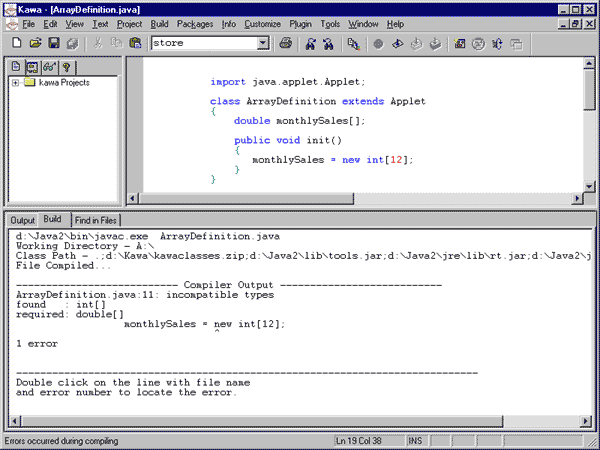This screenshot has width=600, height=450.
Task: Open the Build menu
Action: (x=159, y=24)
